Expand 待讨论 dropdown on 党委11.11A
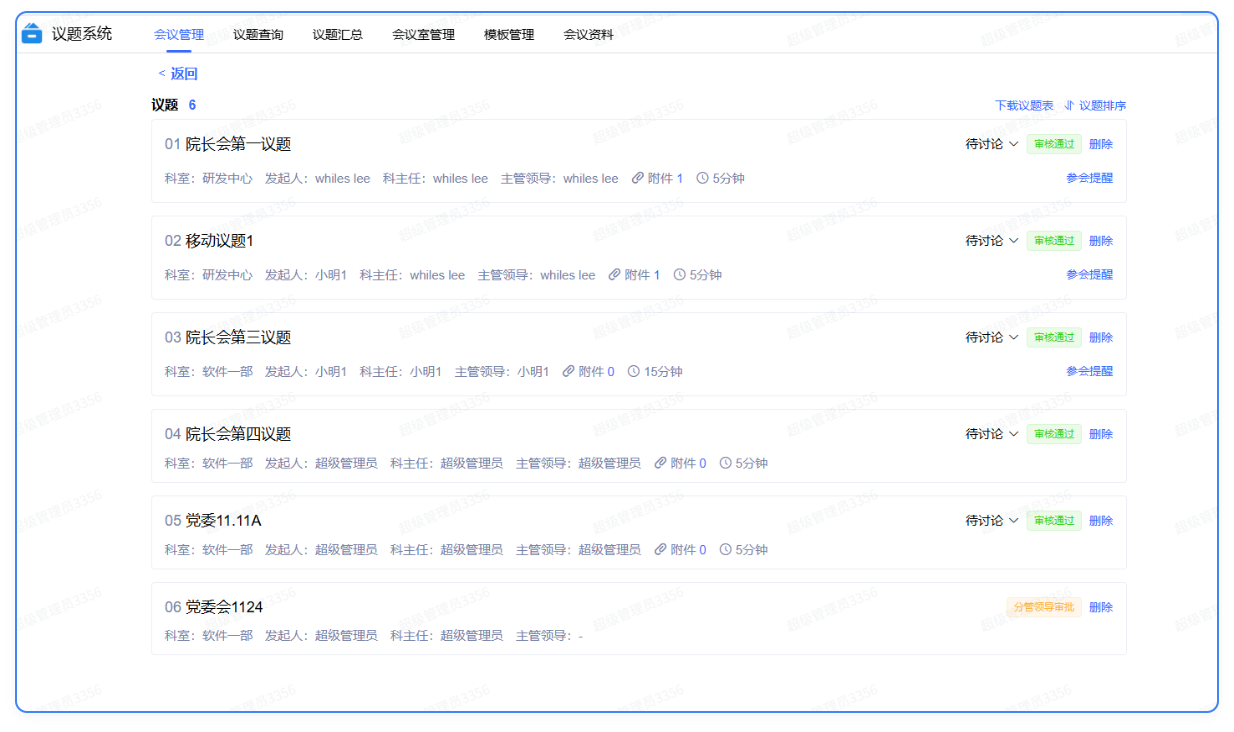The image size is (1234, 732). pyautogui.click(x=991, y=521)
